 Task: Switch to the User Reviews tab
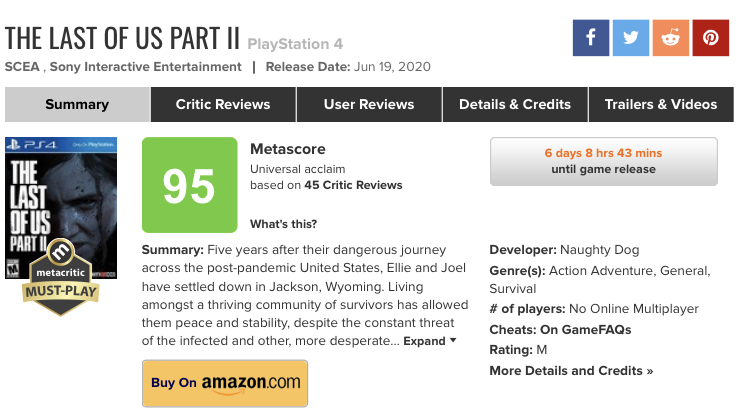[x=369, y=104]
